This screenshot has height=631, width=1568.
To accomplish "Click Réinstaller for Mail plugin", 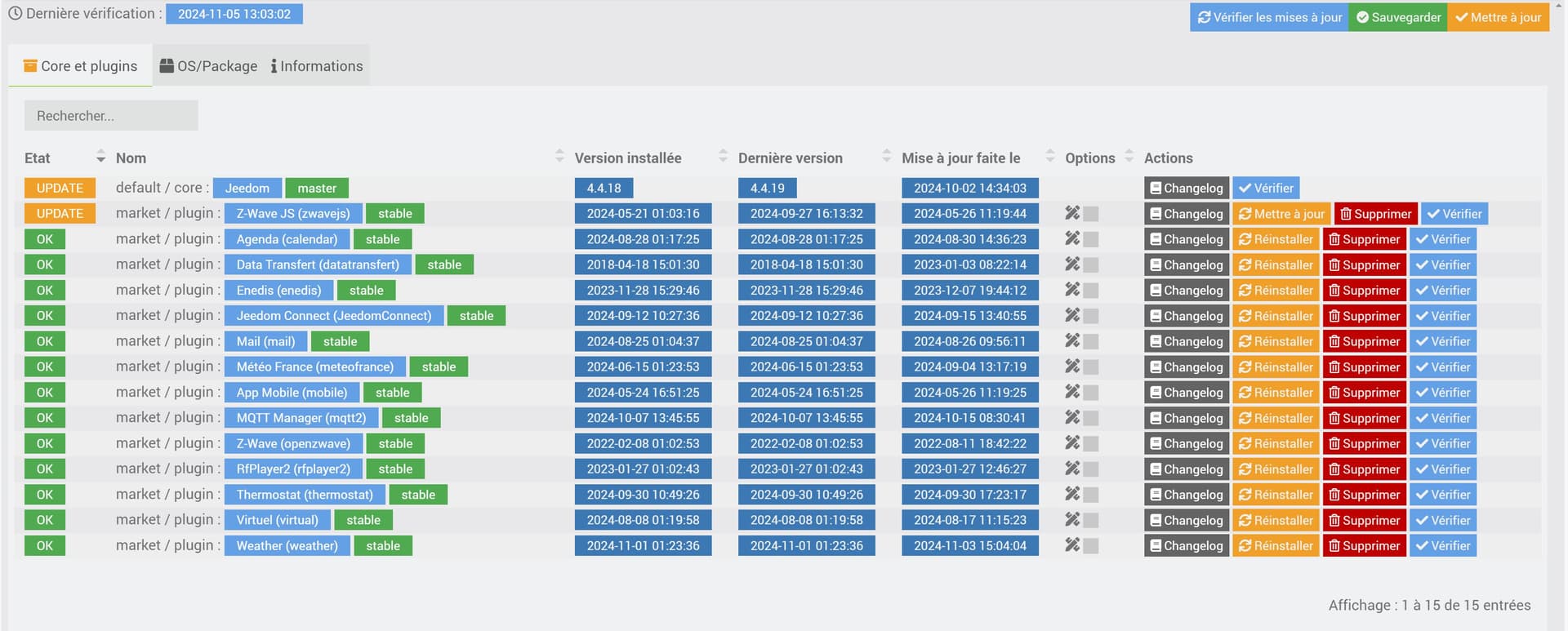I will 1276,341.
